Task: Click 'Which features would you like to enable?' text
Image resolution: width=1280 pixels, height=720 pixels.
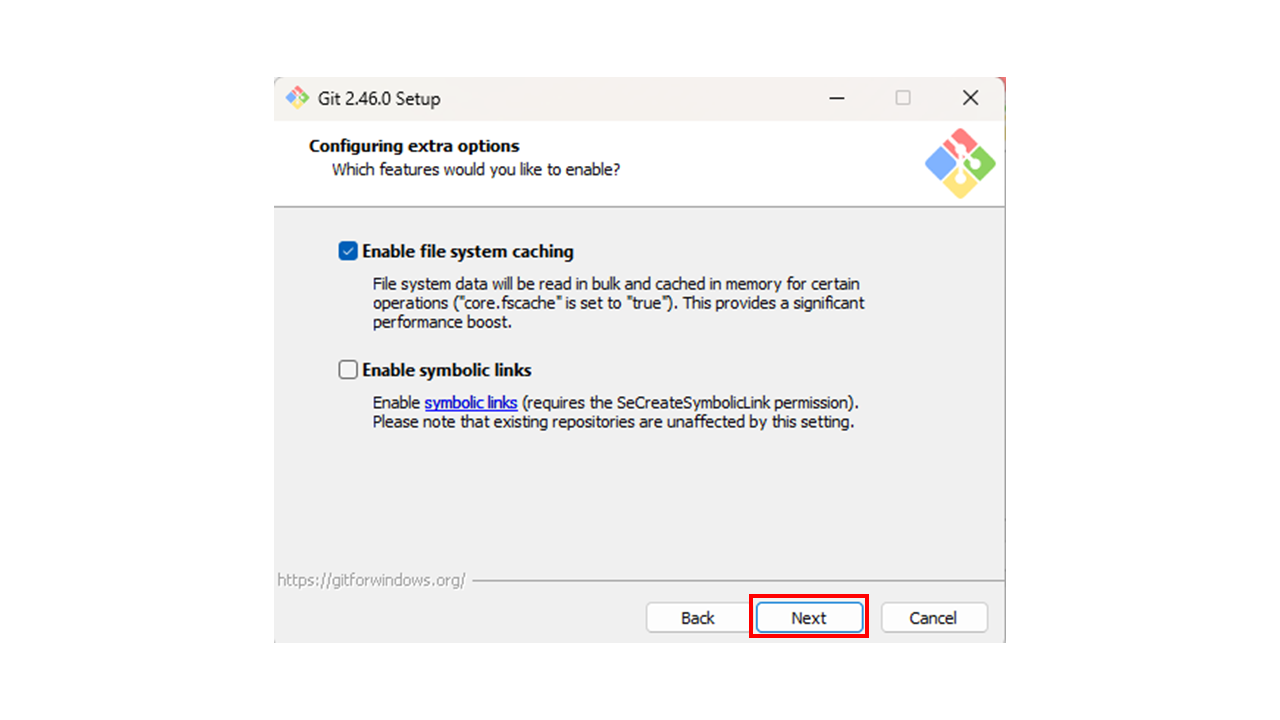Action: click(x=476, y=170)
